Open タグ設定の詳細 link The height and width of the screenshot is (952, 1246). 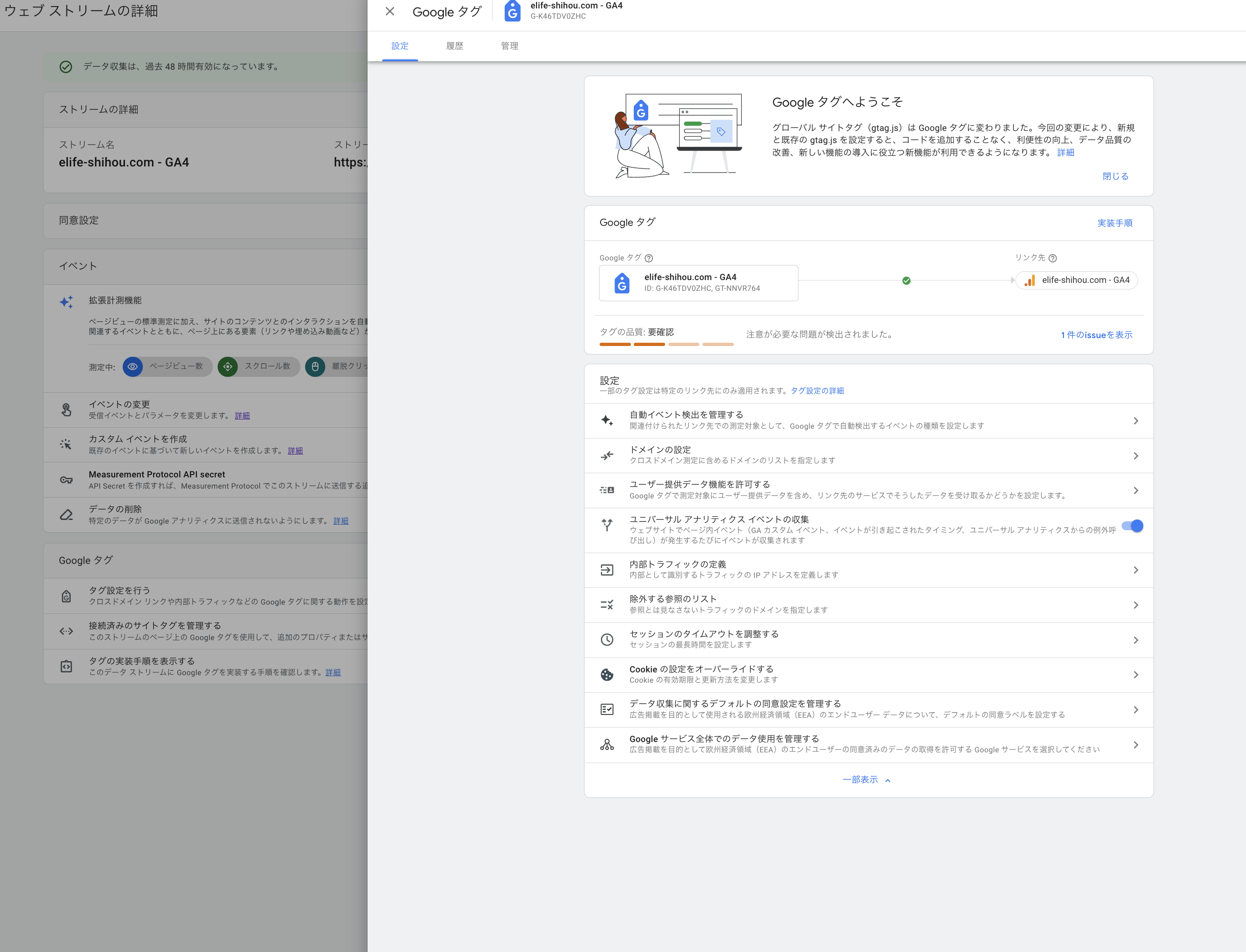pyautogui.click(x=817, y=391)
